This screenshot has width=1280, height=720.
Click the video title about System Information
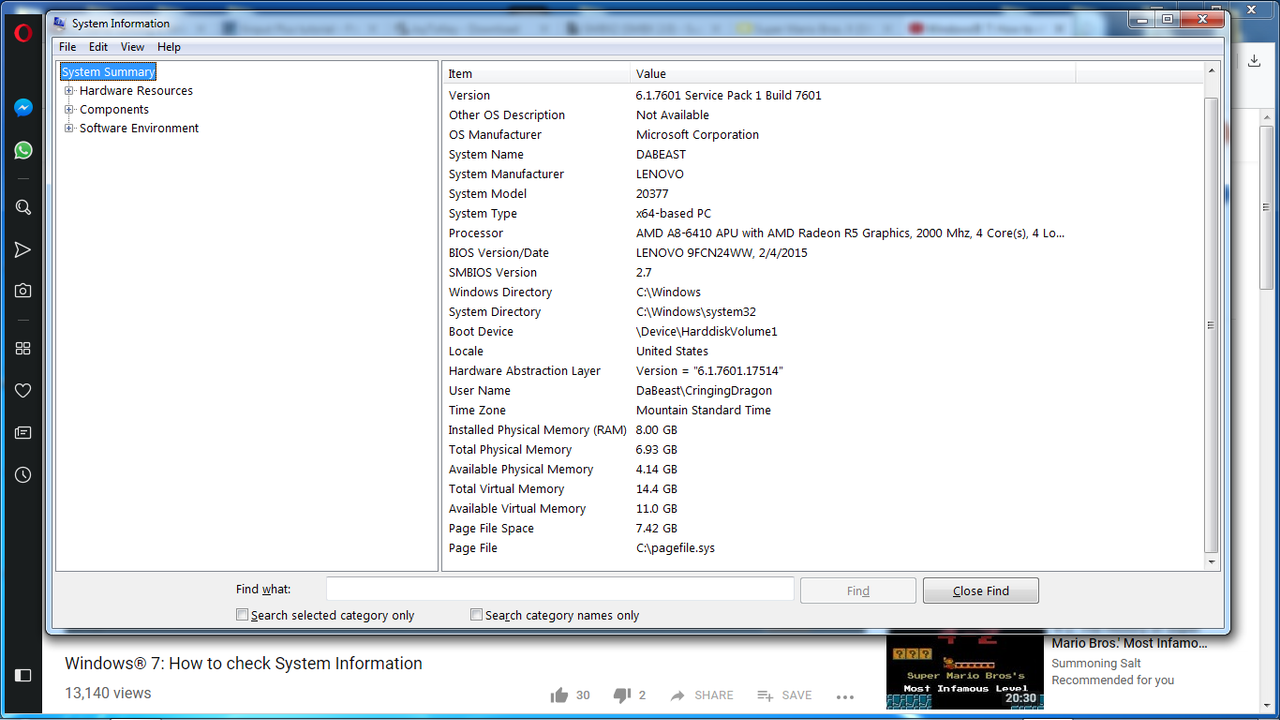coord(244,664)
